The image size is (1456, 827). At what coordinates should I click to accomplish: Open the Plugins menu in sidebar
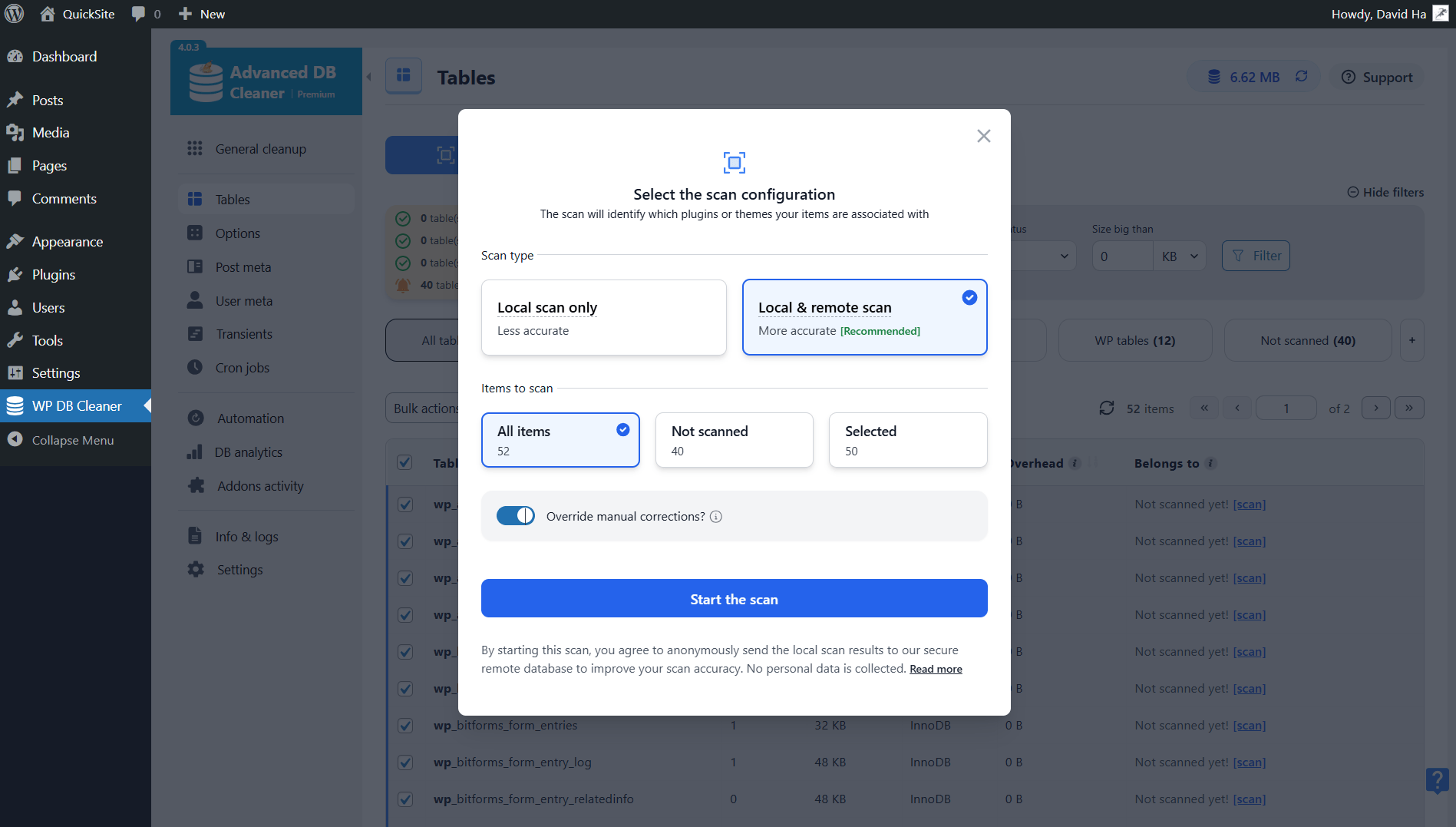click(53, 274)
